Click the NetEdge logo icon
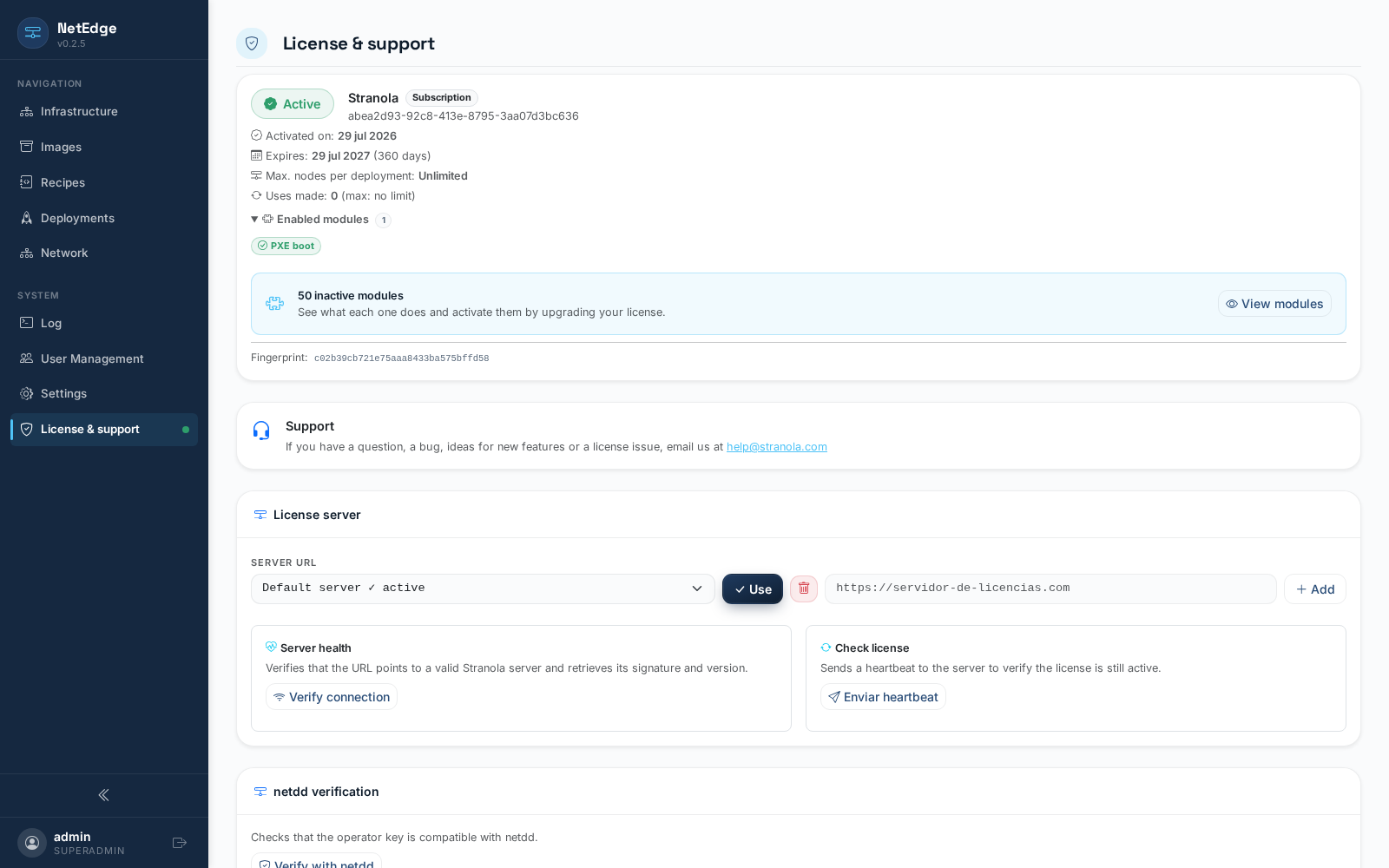The width and height of the screenshot is (1389, 868). (x=33, y=33)
